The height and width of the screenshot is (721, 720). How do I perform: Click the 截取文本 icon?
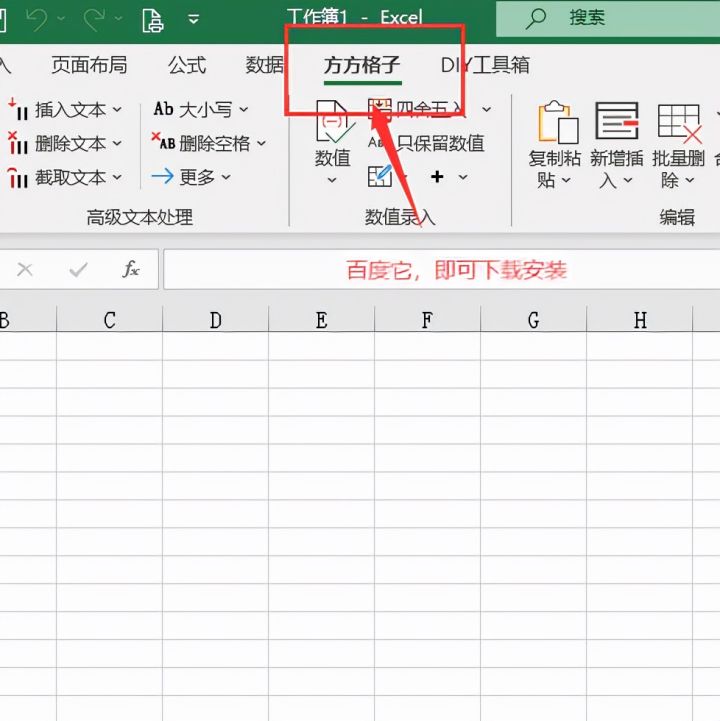click(x=18, y=177)
